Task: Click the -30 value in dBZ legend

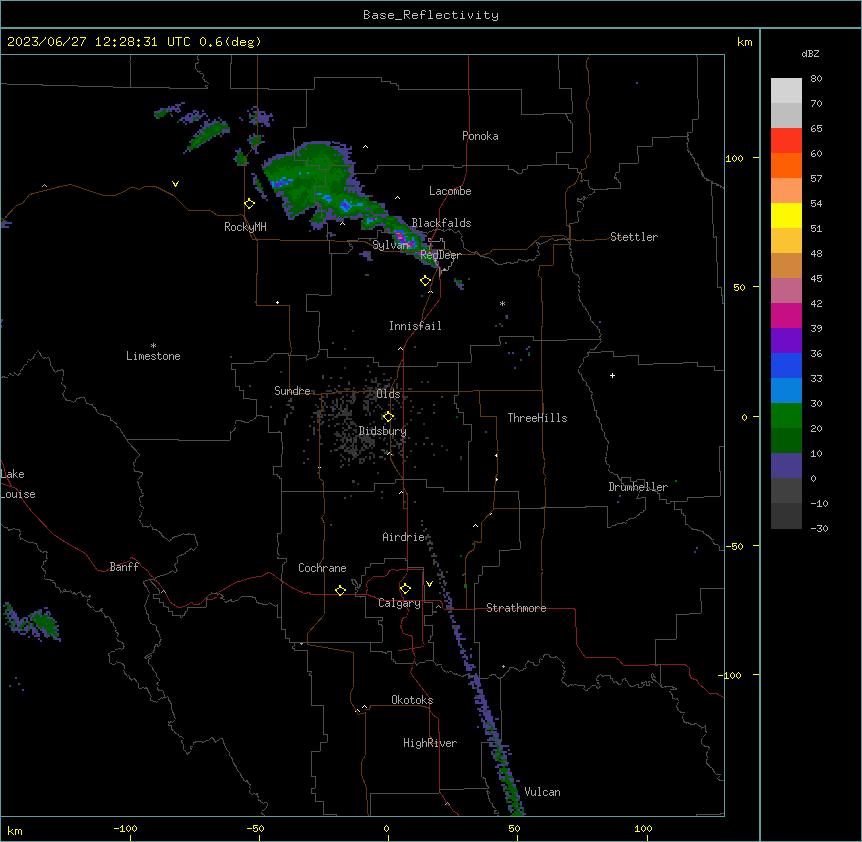Action: tap(819, 528)
